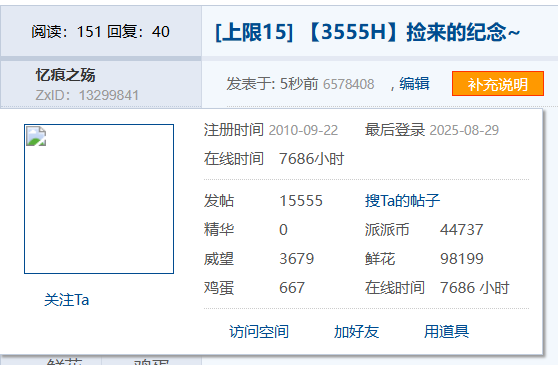This screenshot has width=558, height=365.
Task: Click username 忆痕之殇
Action: point(65,75)
